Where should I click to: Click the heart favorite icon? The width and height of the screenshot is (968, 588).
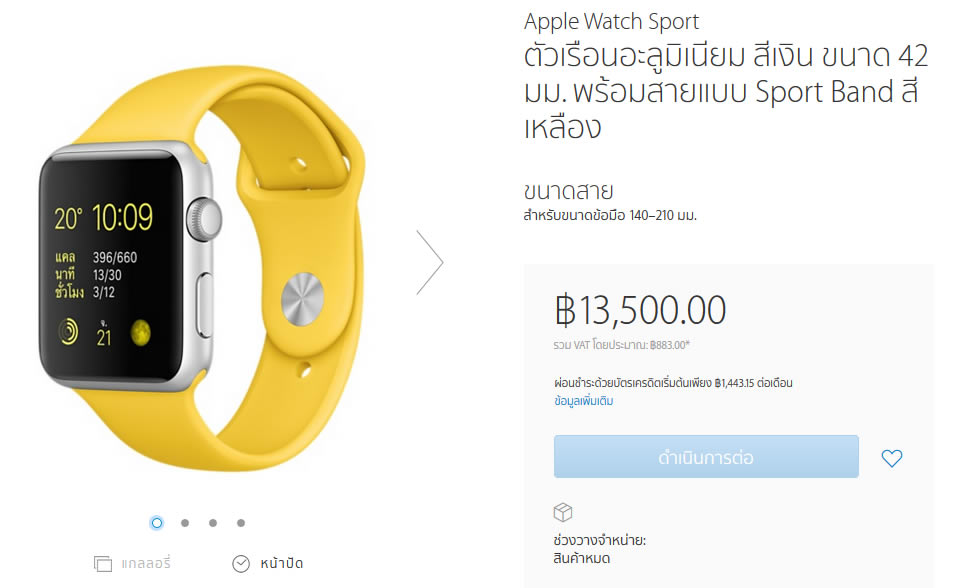click(891, 458)
